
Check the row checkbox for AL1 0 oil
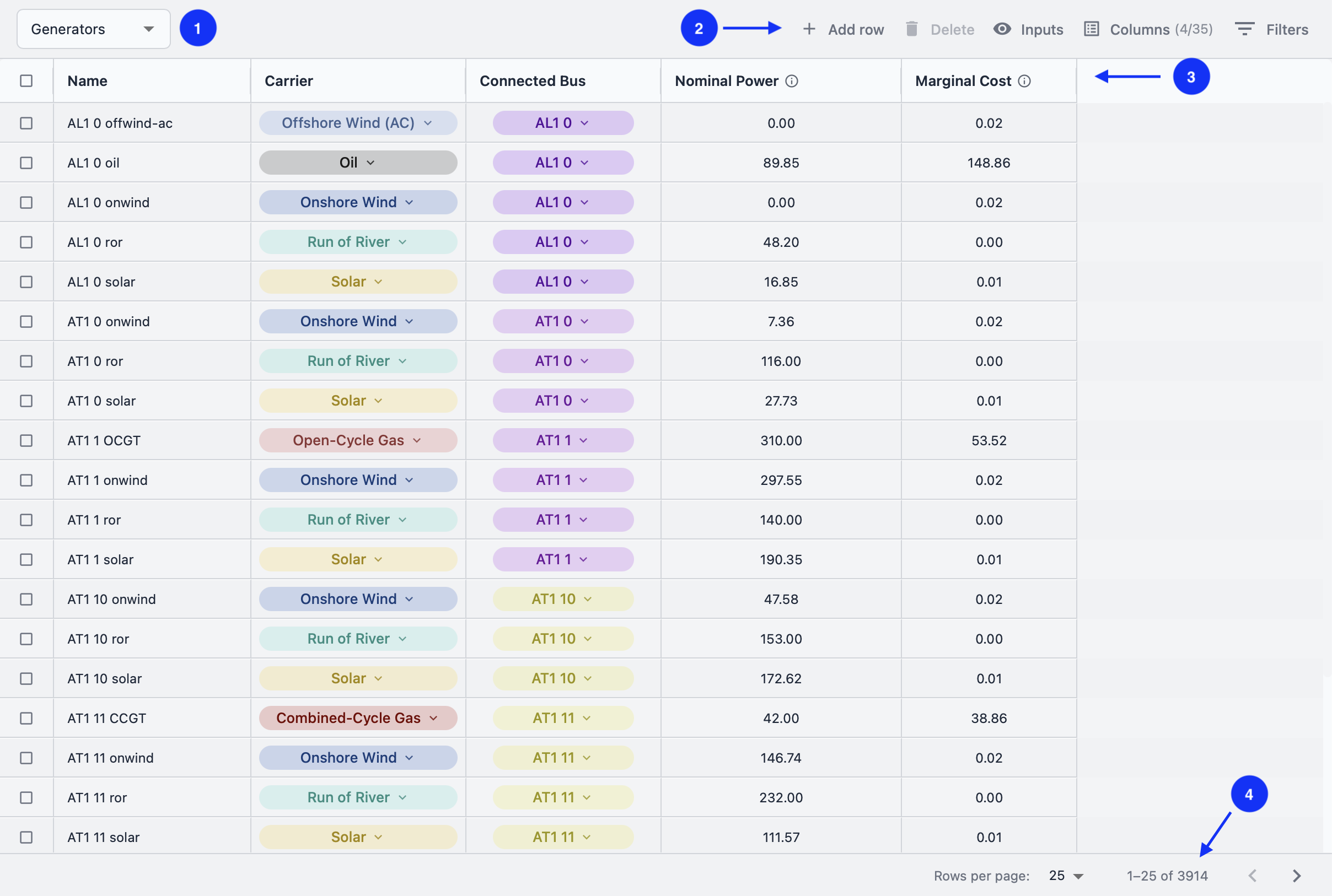click(26, 163)
